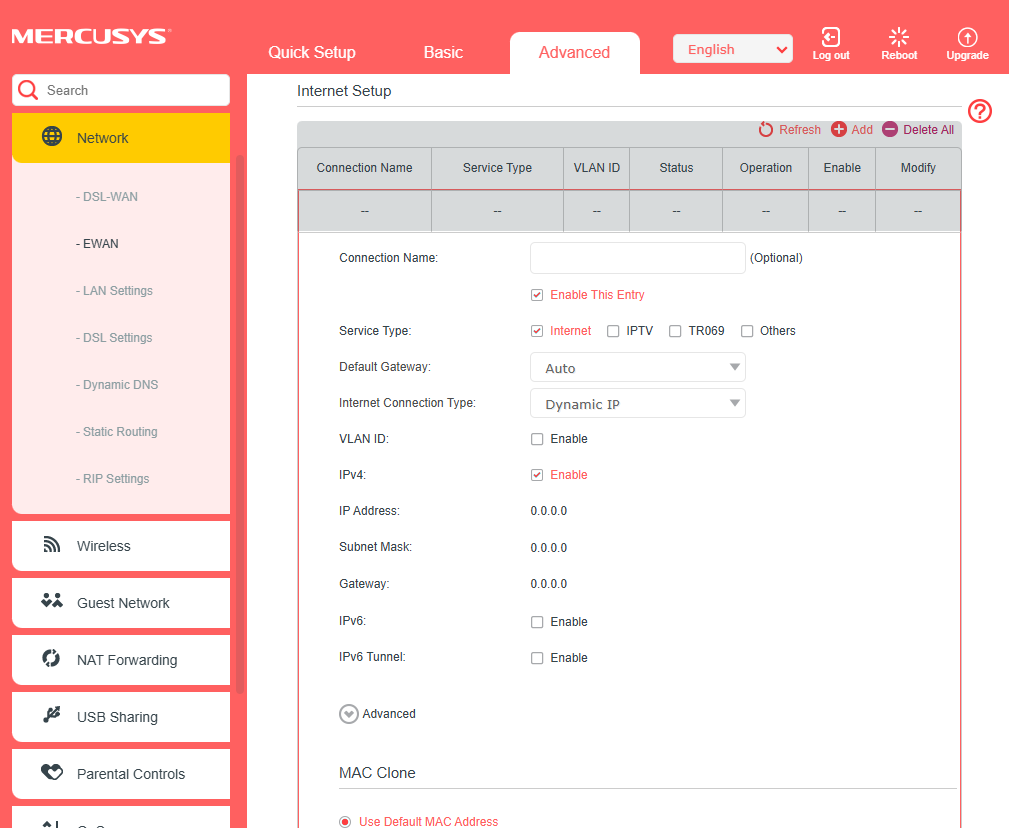Go to EWAN submenu

coord(97,244)
